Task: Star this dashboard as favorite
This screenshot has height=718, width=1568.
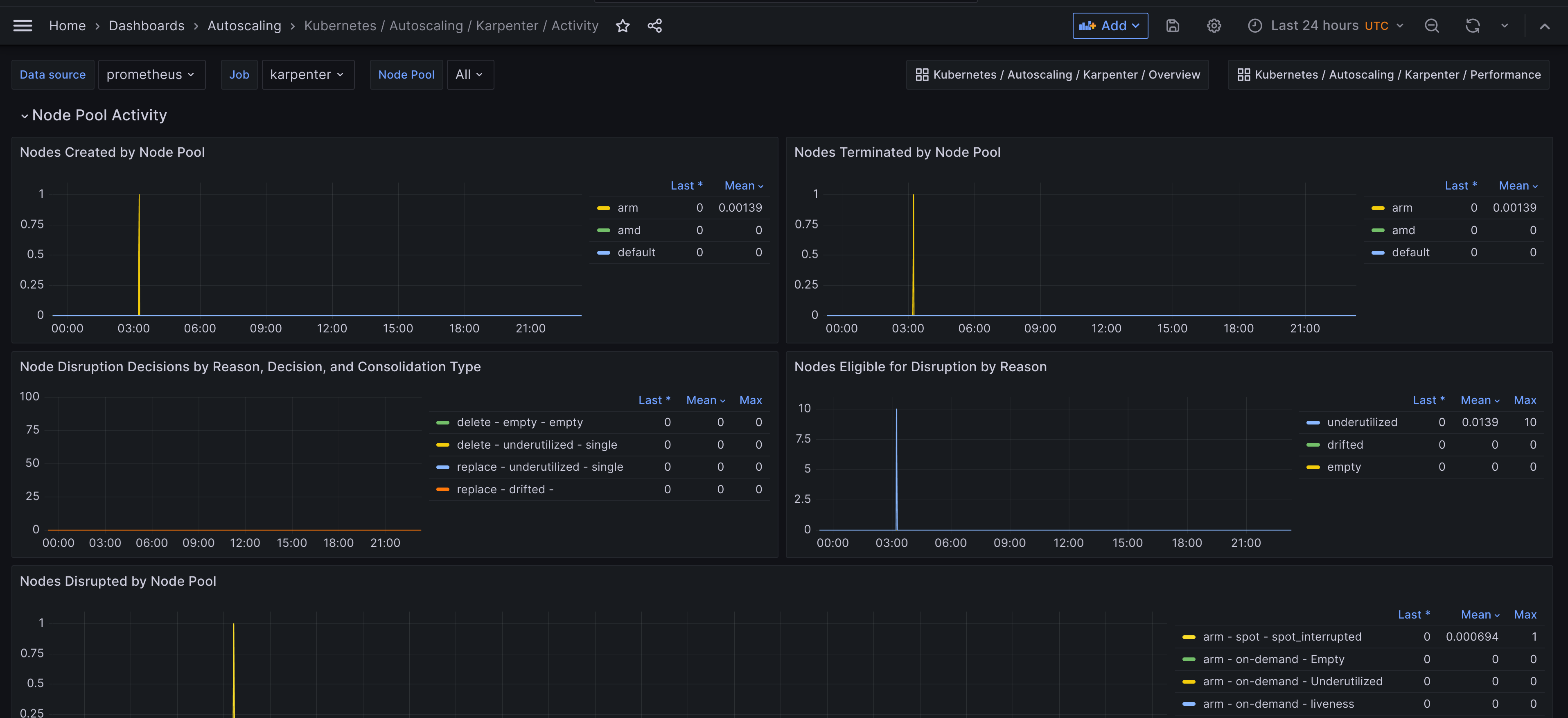Action: click(x=622, y=25)
